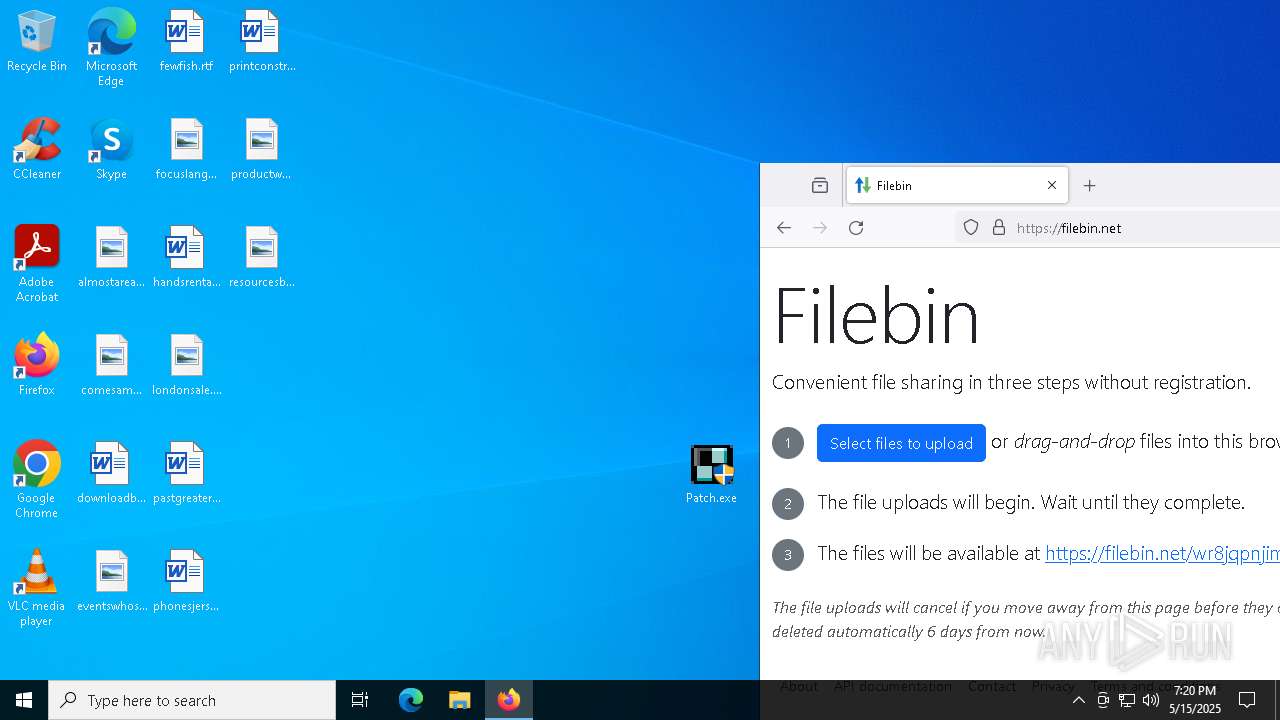Viewport: 1280px width, 720px height.
Task: Open tracking protection shield icon
Action: [x=970, y=228]
